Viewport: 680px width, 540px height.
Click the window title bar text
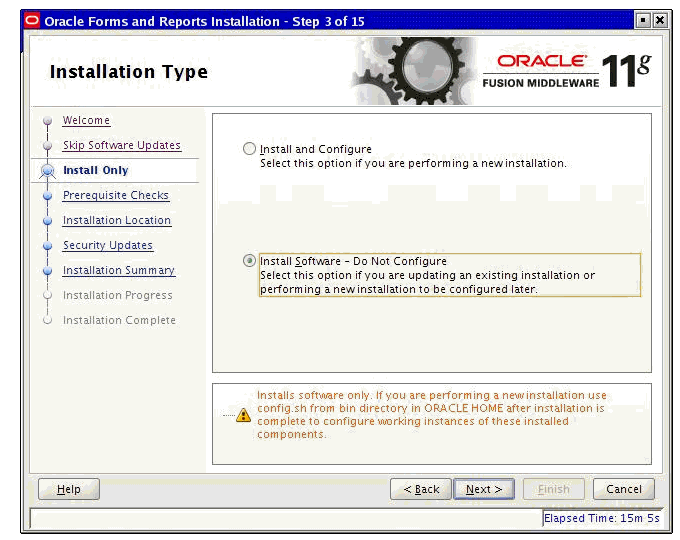coord(204,21)
